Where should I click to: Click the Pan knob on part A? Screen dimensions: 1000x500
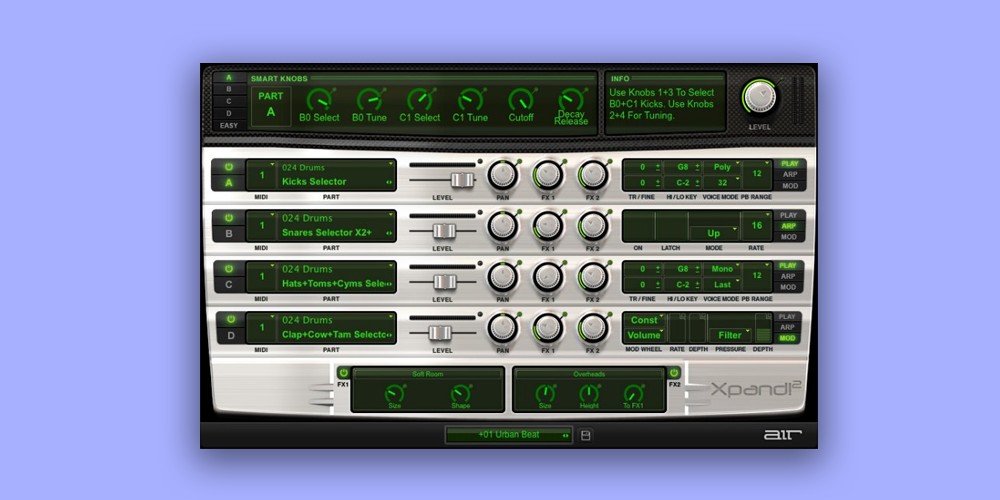(502, 174)
